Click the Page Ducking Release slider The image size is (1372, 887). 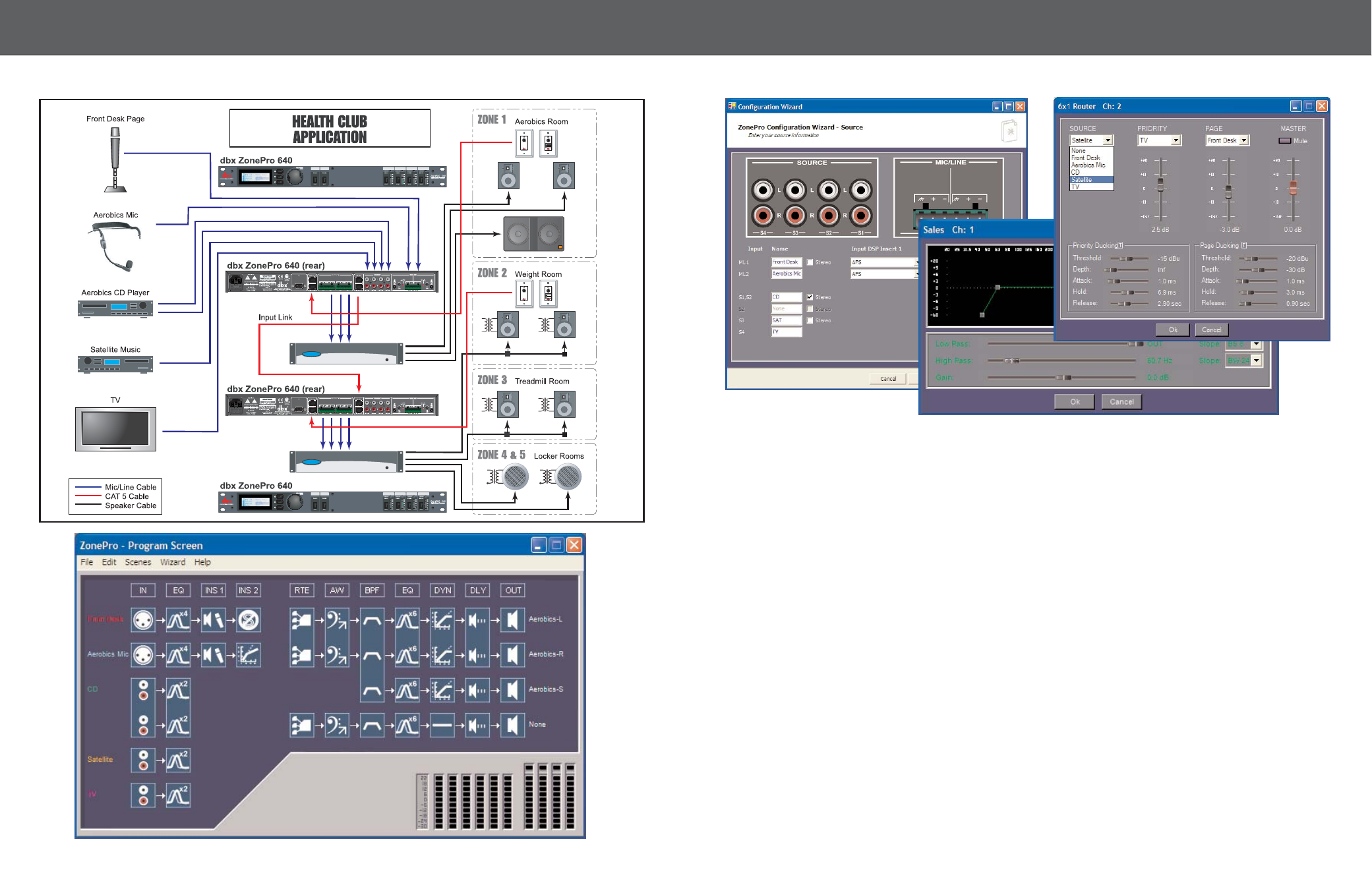(x=1258, y=304)
